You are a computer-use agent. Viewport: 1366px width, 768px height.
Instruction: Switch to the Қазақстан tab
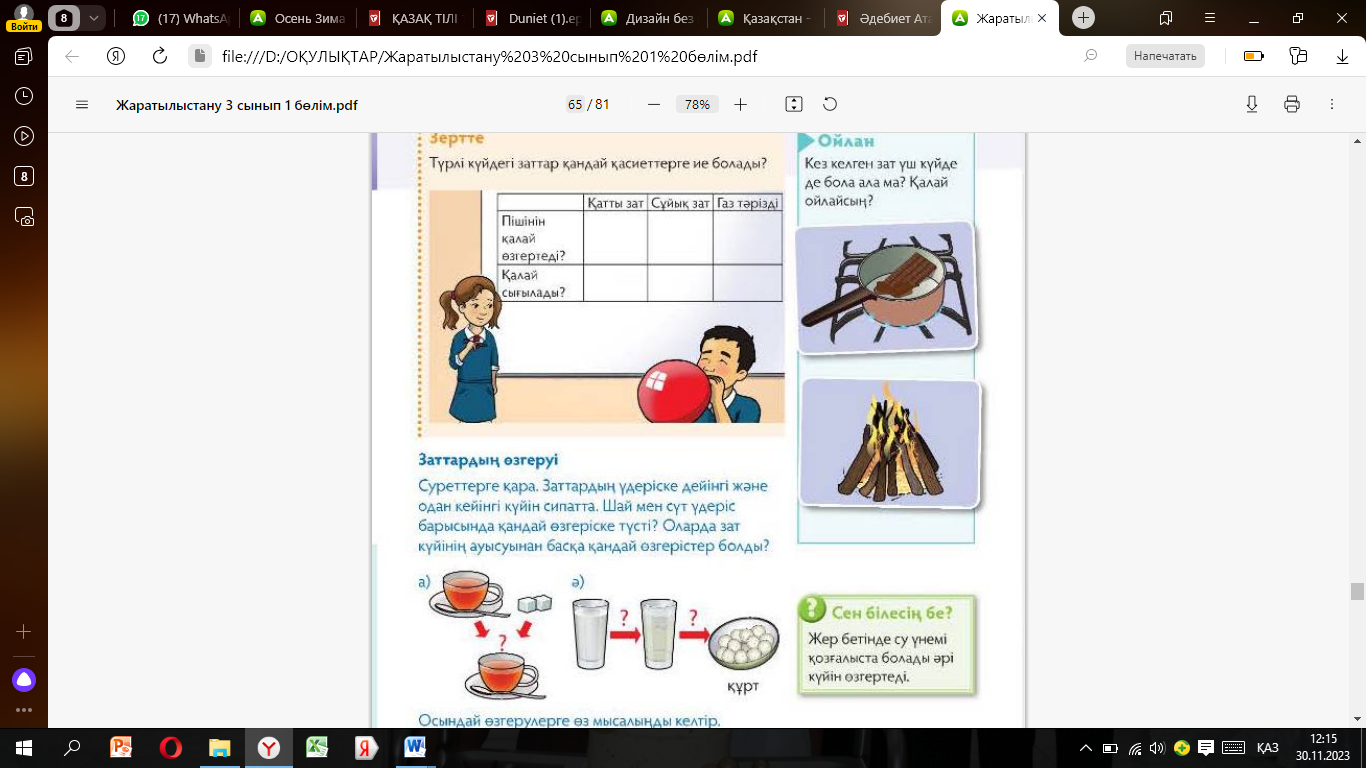coord(766,18)
